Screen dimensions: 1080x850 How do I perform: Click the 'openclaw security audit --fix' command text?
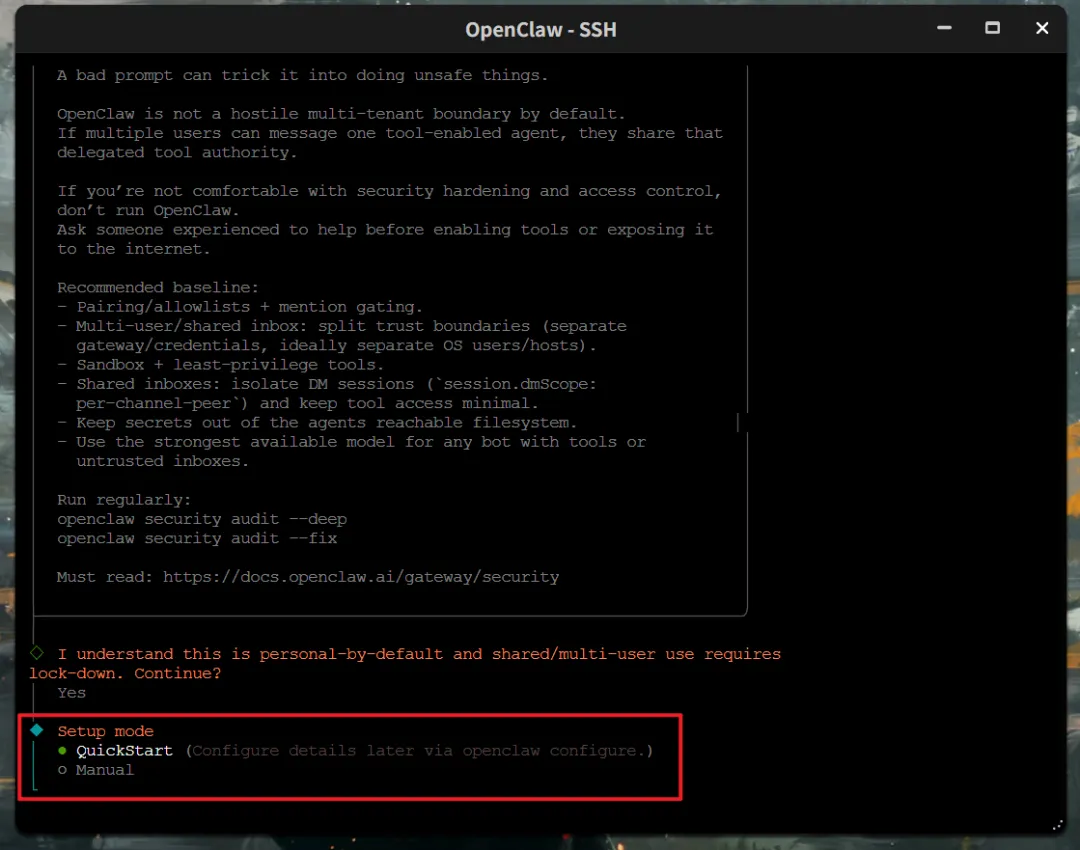(197, 539)
